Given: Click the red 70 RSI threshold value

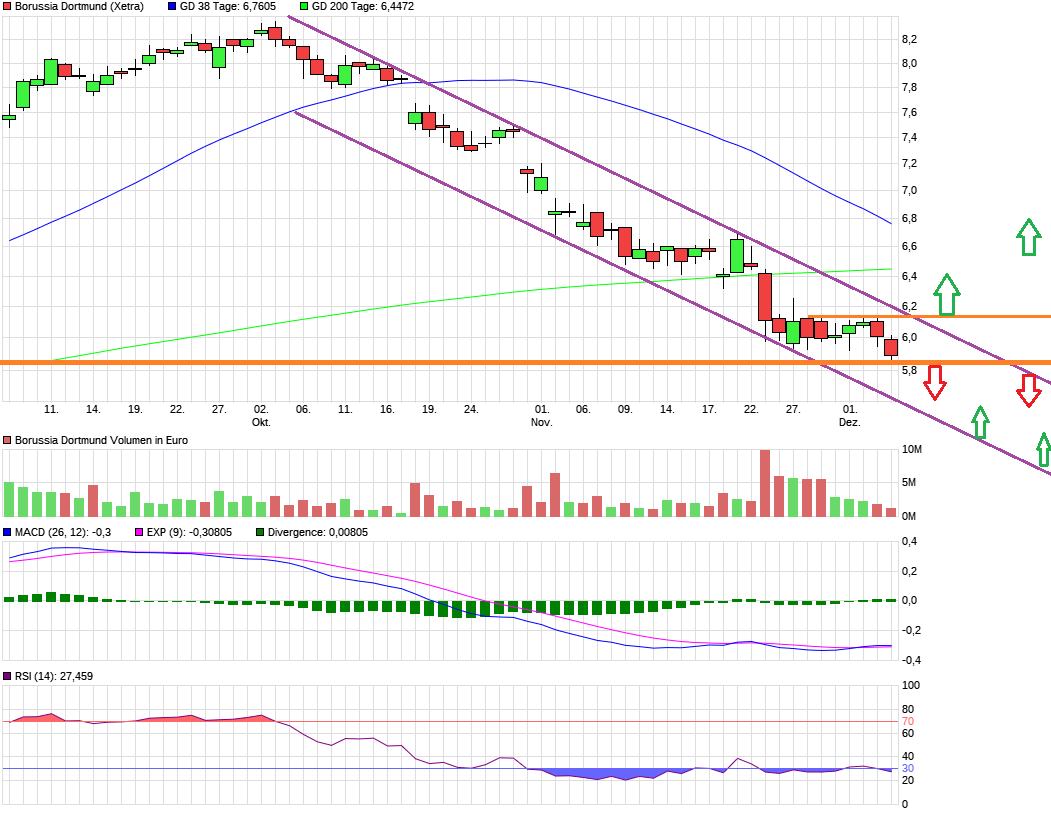Looking at the screenshot, I should pyautogui.click(x=908, y=721).
